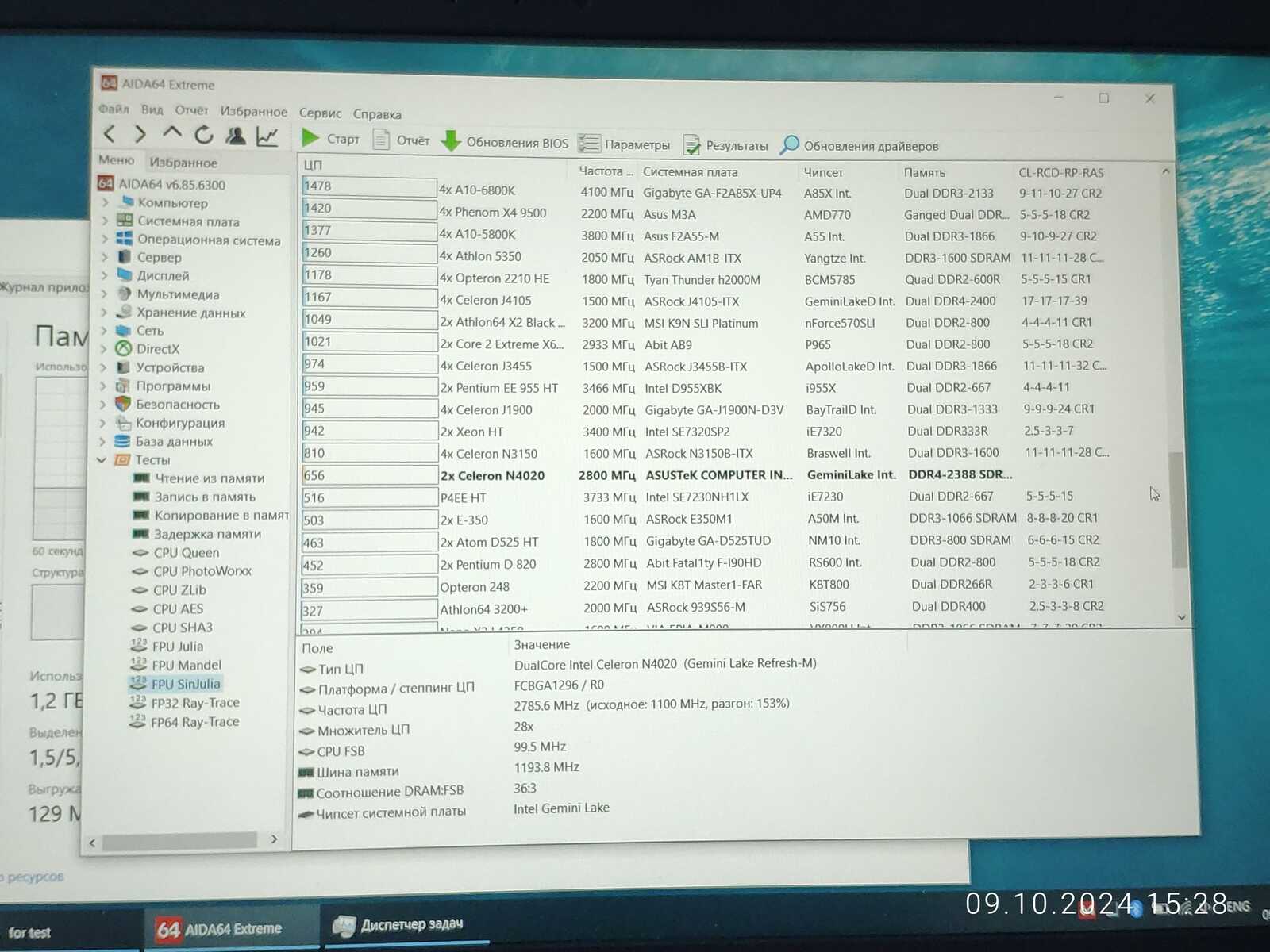Click the Forward navigation arrow
The image size is (1270, 952).
(x=140, y=134)
